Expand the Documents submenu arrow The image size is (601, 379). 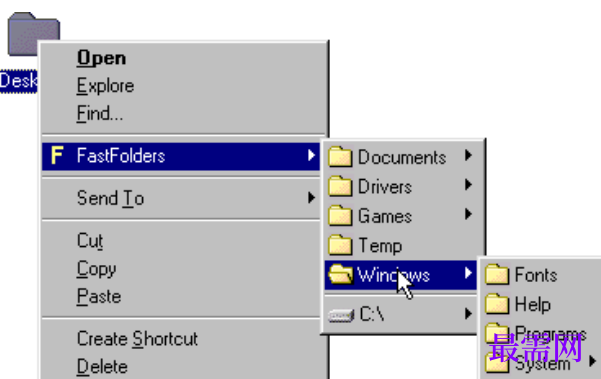coord(468,155)
